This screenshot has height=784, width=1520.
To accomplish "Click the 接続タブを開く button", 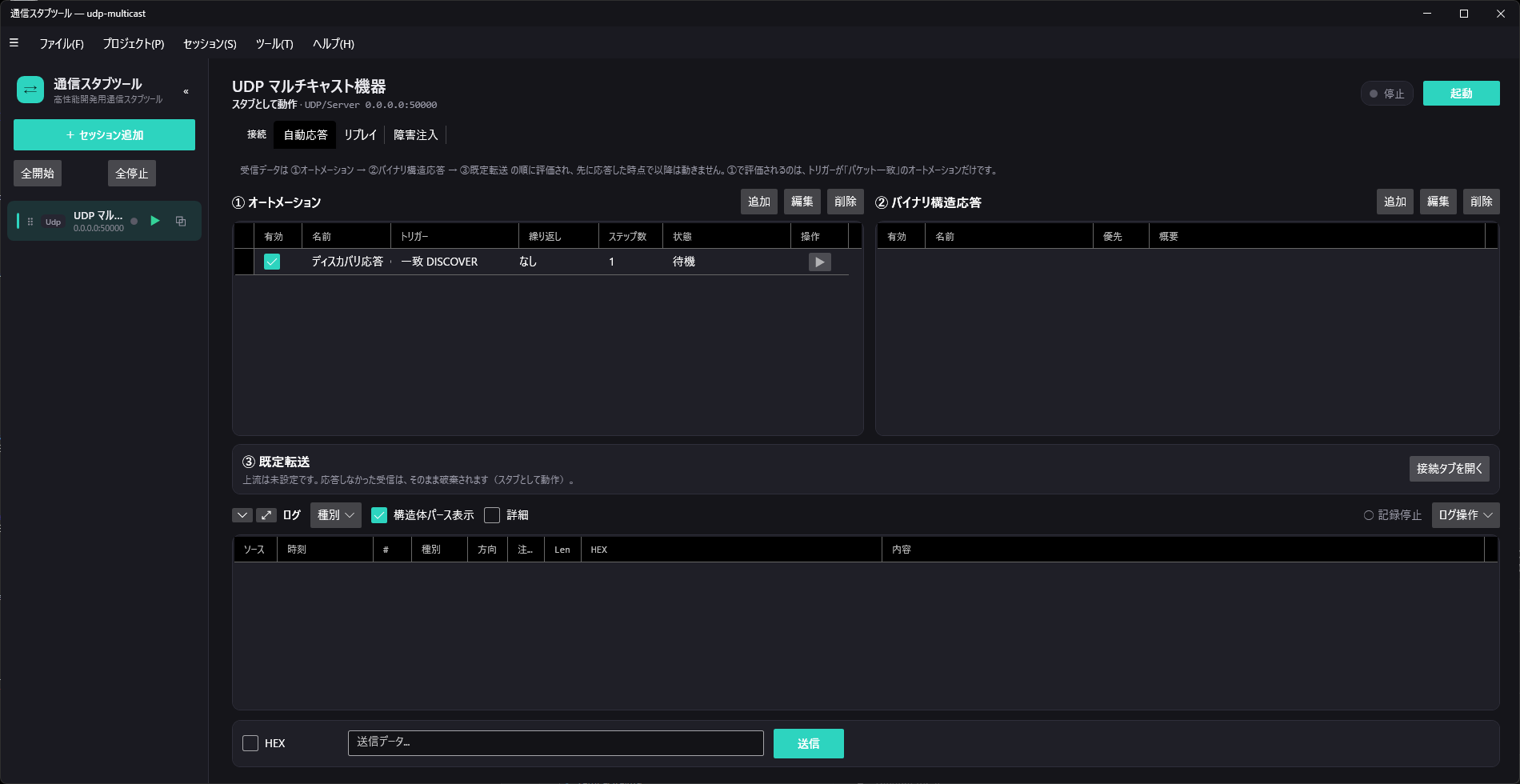I will [1450, 469].
